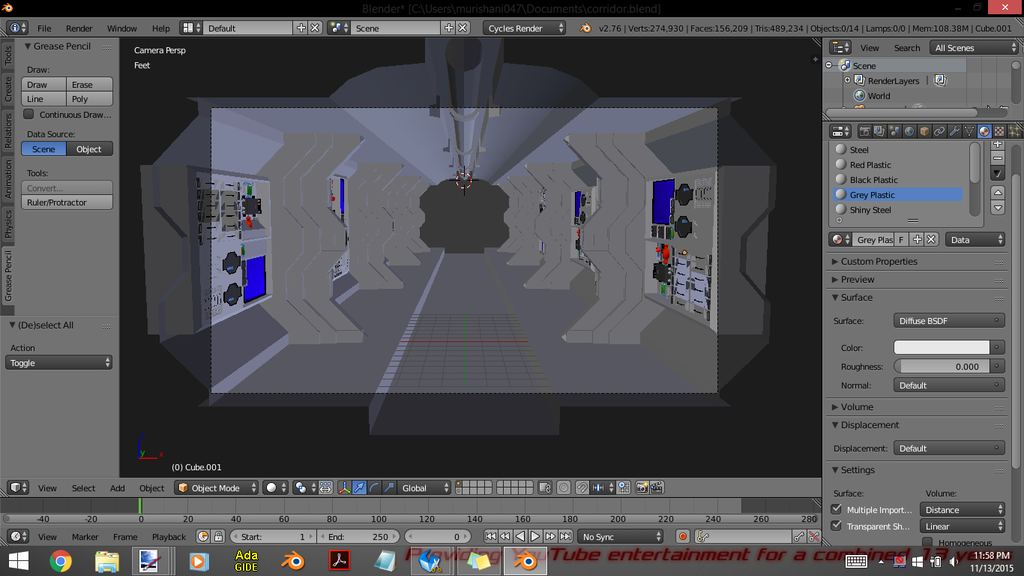Open the Diffuse BSDF surface dropdown

click(x=949, y=321)
